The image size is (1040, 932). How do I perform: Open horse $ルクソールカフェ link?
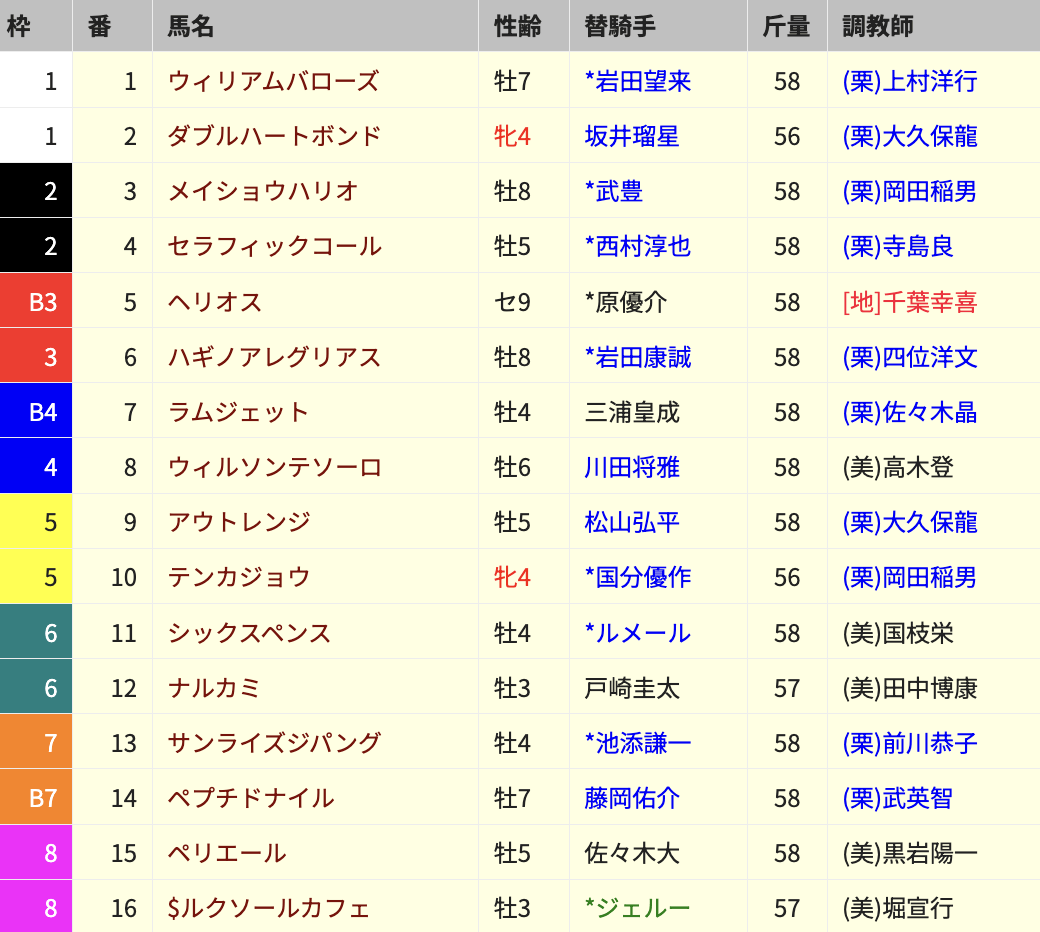coord(269,908)
